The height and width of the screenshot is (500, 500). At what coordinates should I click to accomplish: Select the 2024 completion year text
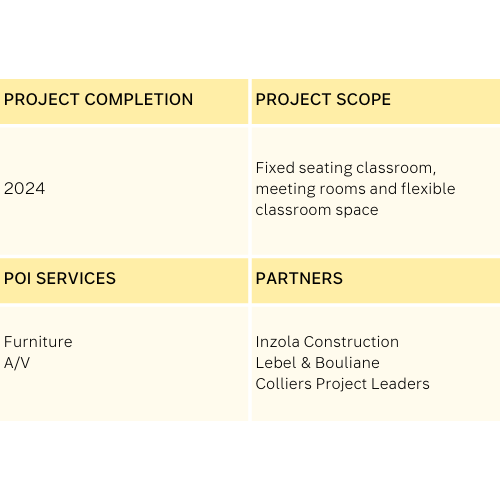coord(24,188)
